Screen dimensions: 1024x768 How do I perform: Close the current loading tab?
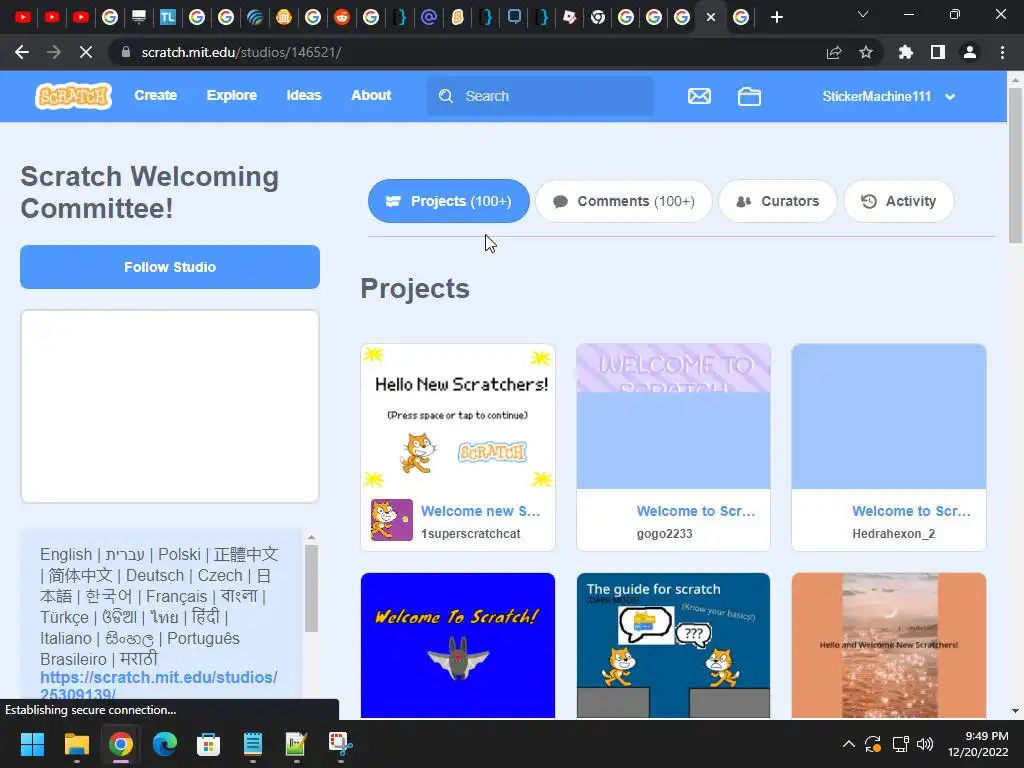click(x=711, y=17)
